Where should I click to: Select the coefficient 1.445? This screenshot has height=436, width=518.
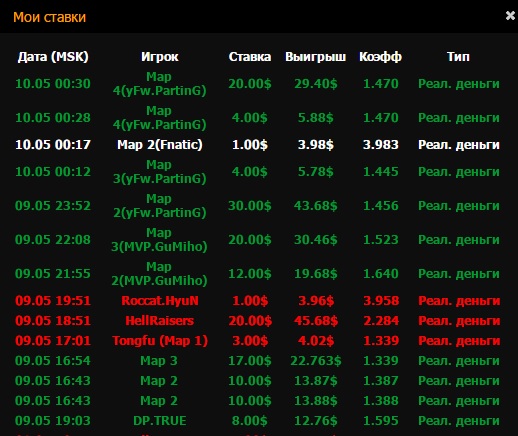(380, 172)
